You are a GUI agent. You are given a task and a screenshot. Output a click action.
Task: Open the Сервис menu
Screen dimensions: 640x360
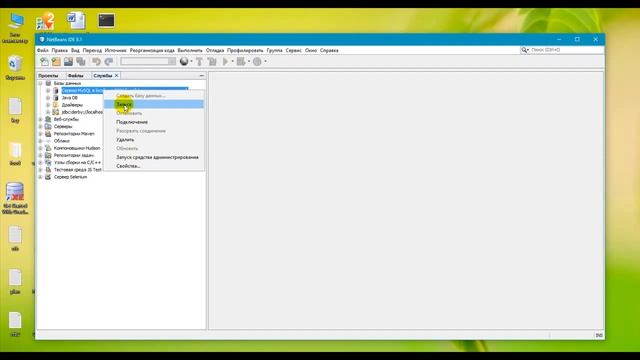(293, 50)
